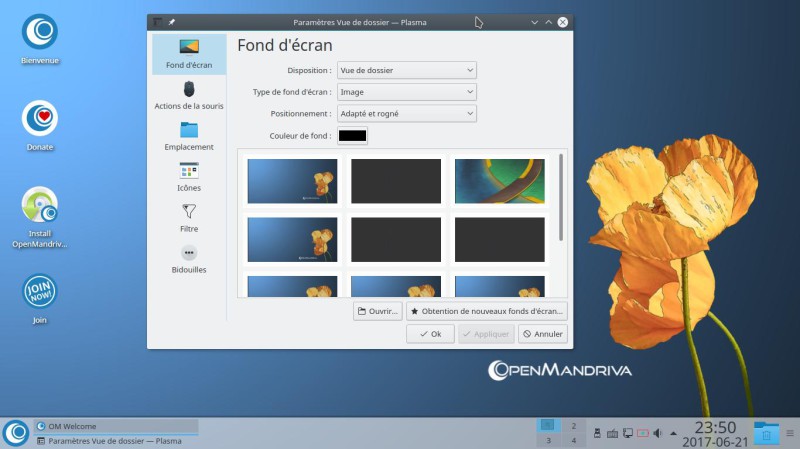Switch to OM Welcome taskbar entry
This screenshot has height=449, width=800.
pyautogui.click(x=116, y=427)
